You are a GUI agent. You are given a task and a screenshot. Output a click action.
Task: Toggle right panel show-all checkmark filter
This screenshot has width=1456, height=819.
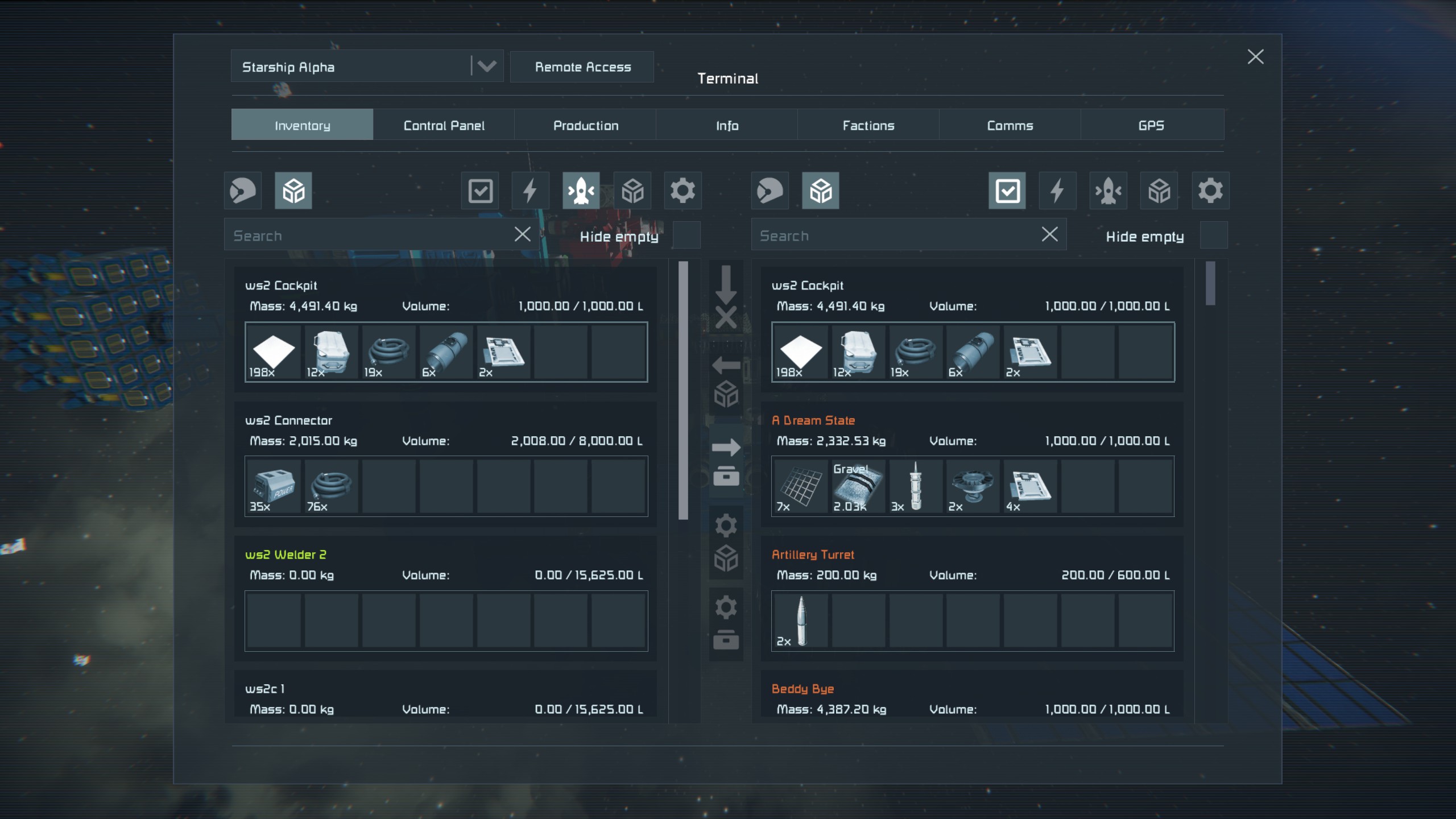(x=1007, y=191)
